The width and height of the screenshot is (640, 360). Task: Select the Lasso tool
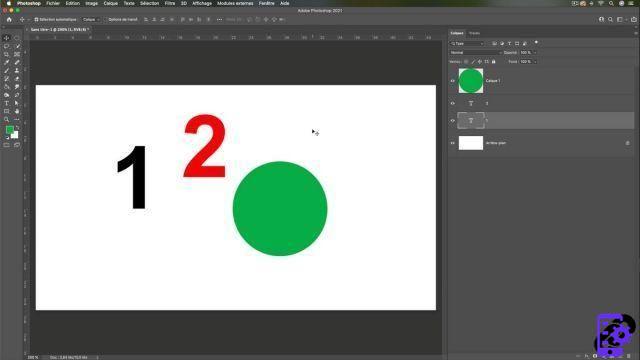(x=7, y=46)
